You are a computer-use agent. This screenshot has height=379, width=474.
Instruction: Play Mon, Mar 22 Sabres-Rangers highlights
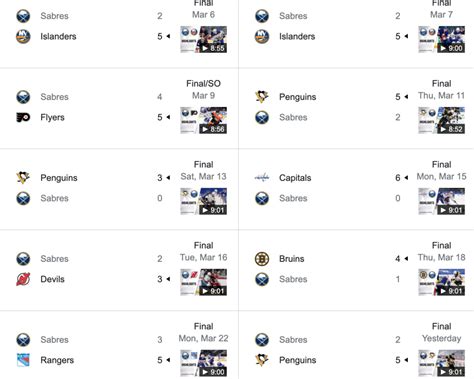click(204, 363)
